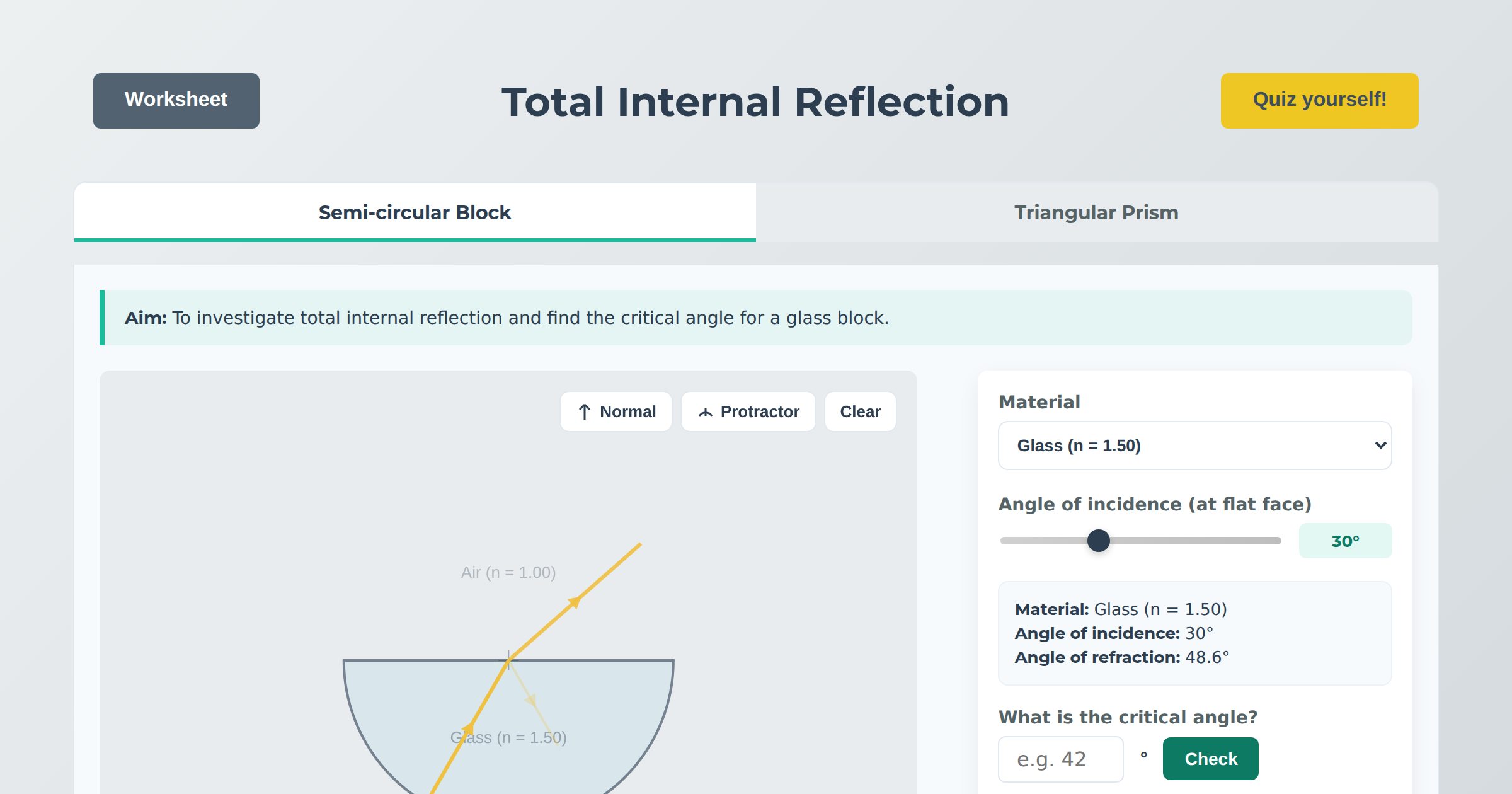Open the Material dropdown
The width and height of the screenshot is (1512, 794).
(x=1195, y=446)
